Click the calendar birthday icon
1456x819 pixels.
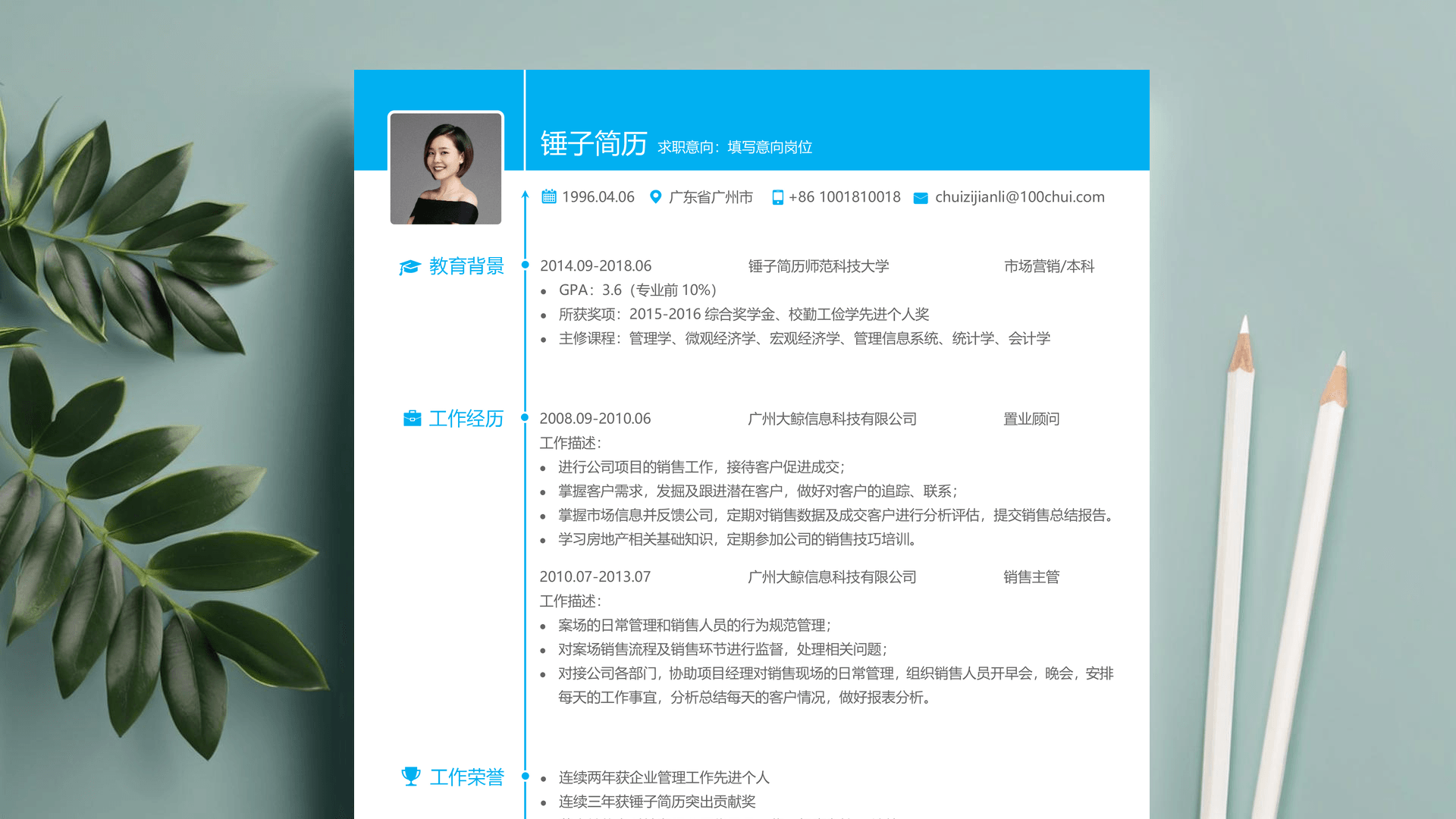pos(549,197)
